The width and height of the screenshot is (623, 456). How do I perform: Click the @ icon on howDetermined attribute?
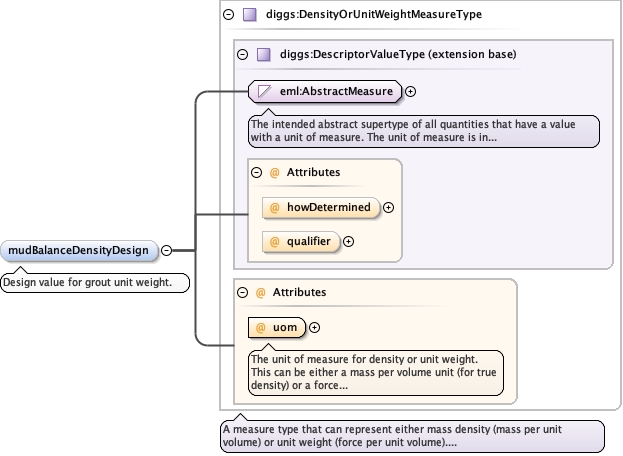[274, 208]
